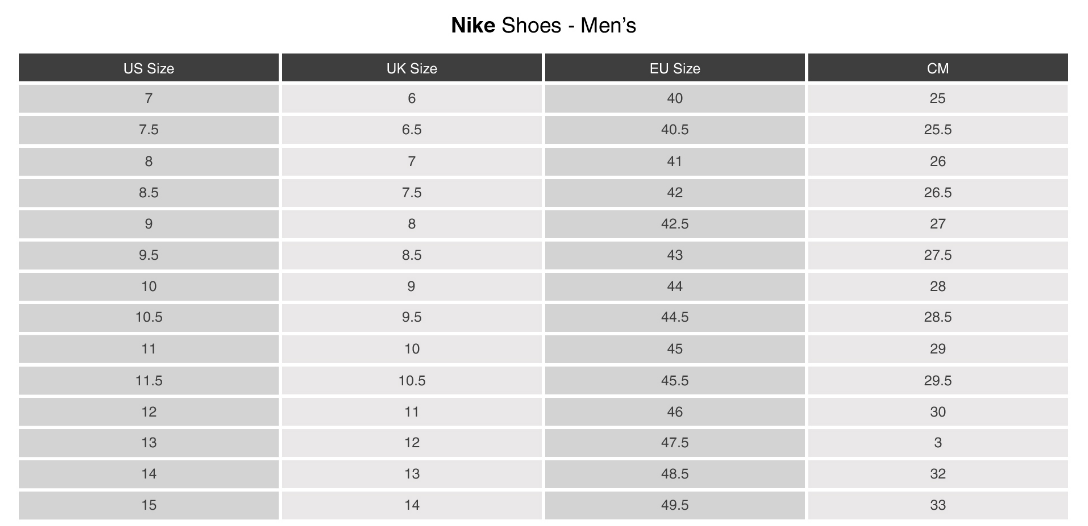Screen dimensions: 1088x526
Task: Select the UK size 10.5 cell
Action: (412, 380)
